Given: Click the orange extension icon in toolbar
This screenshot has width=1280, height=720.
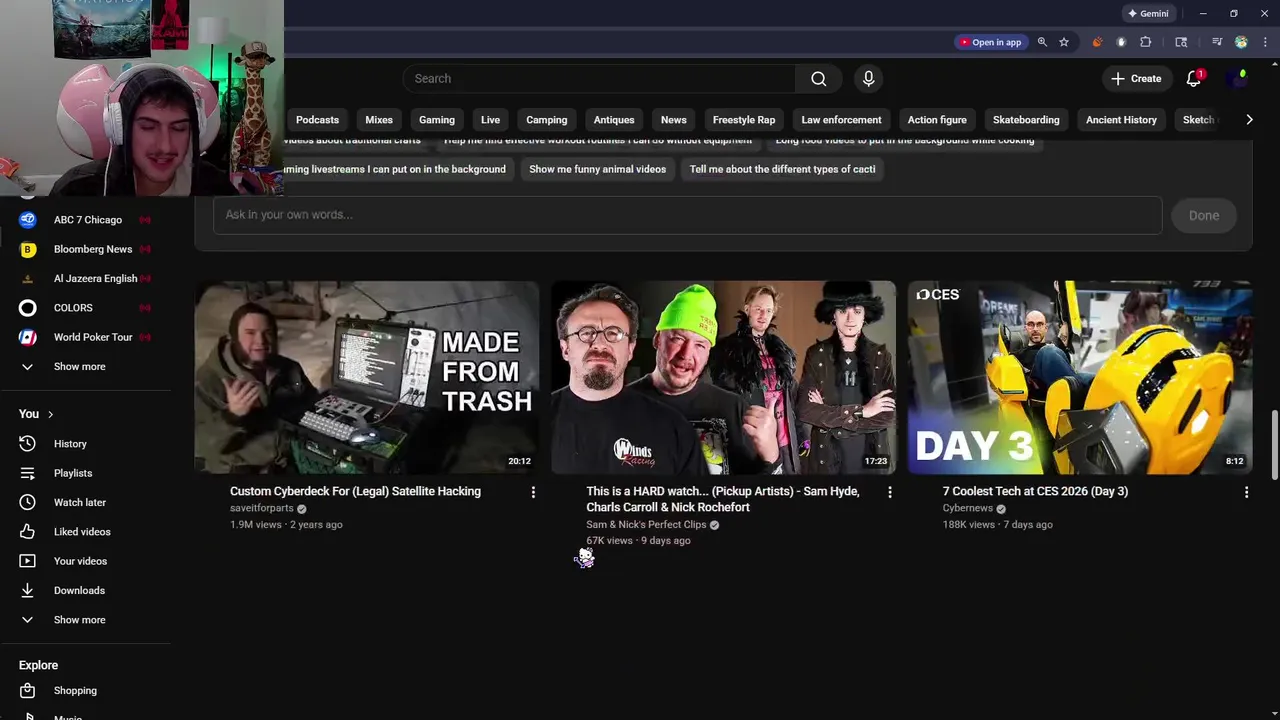Looking at the screenshot, I should [1097, 42].
